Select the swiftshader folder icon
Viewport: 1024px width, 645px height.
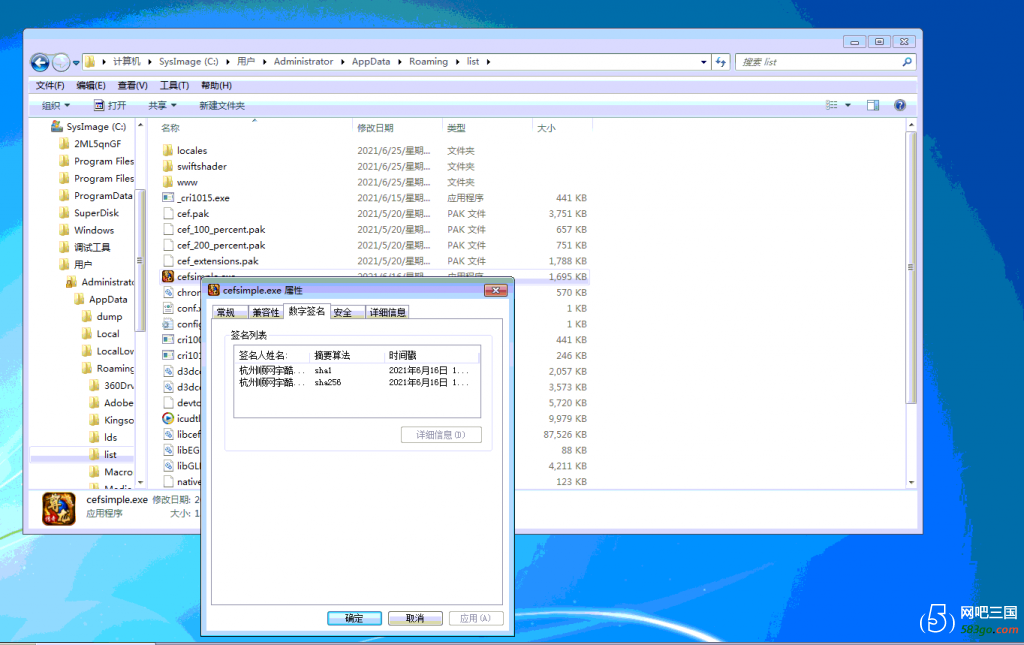point(168,166)
